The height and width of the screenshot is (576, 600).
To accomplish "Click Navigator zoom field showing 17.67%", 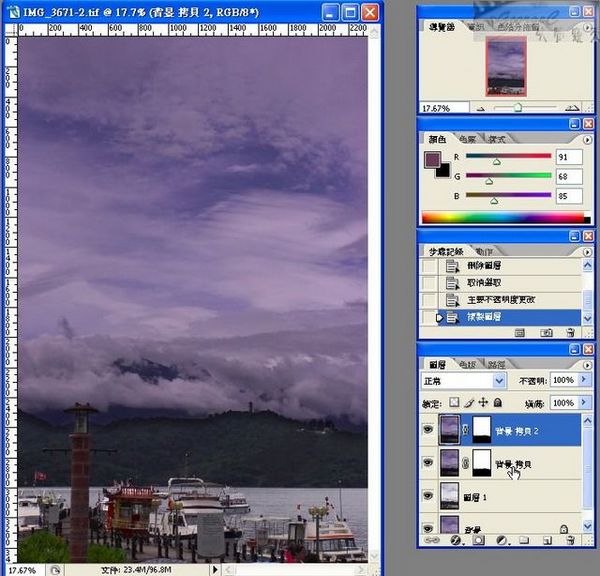I will pos(445,108).
